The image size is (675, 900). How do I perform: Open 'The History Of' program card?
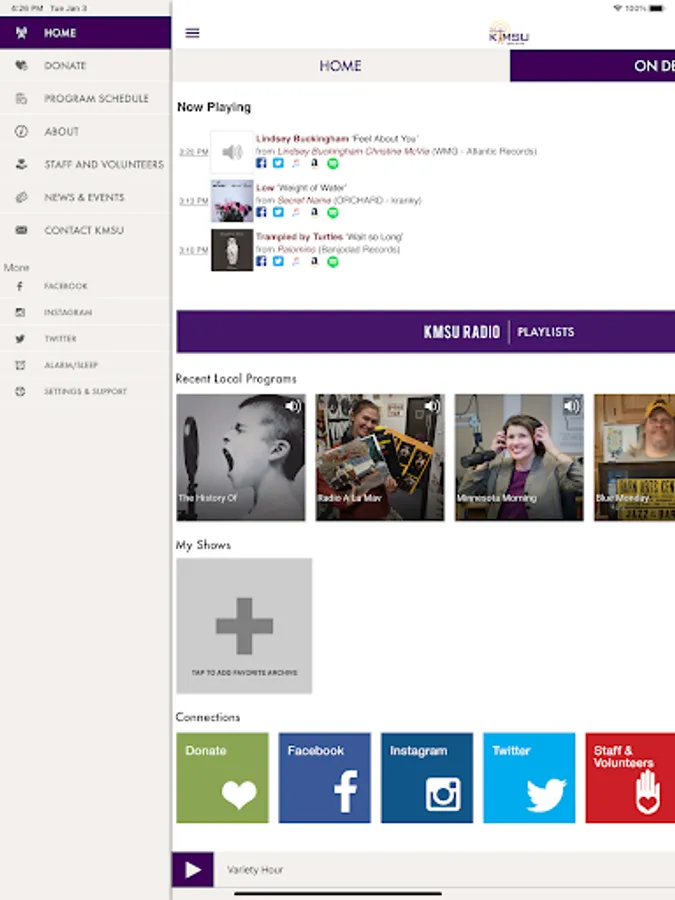pyautogui.click(x=241, y=457)
